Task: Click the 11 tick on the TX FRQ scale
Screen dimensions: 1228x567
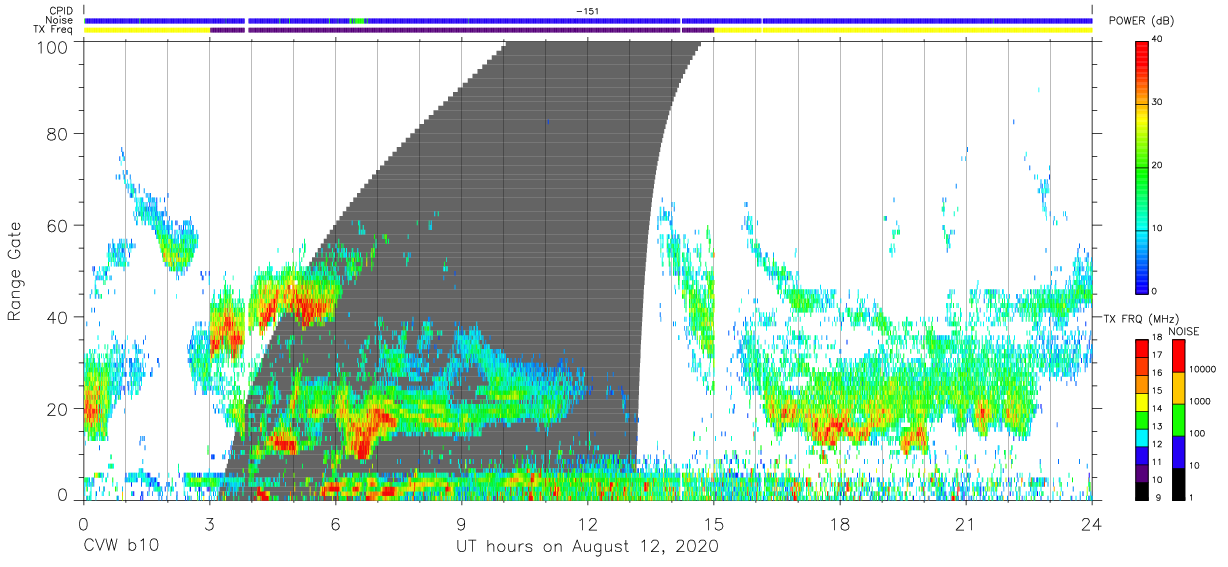Action: (x=1157, y=462)
